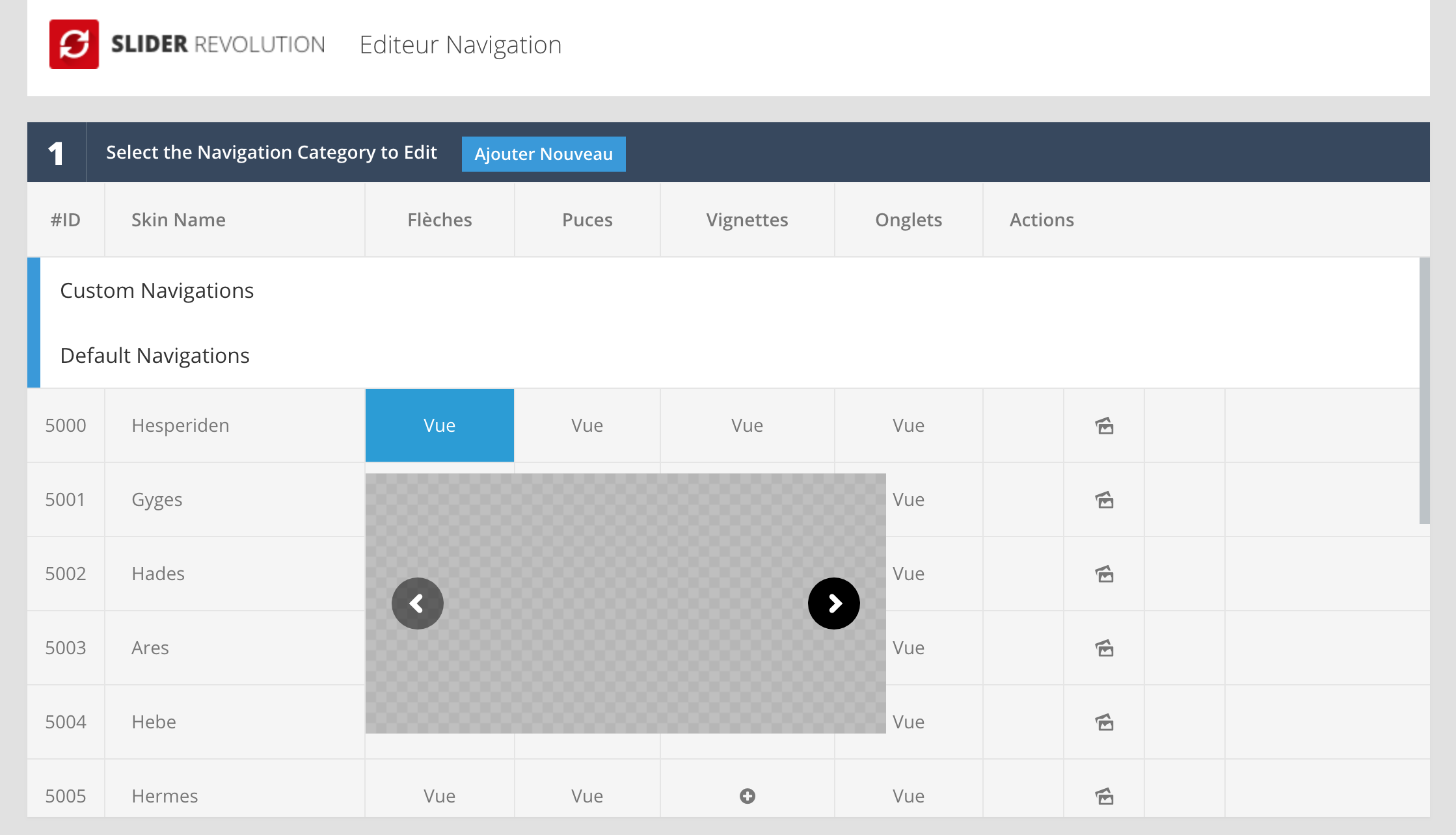Select highlighted Vue for Hesperiden Flèches
This screenshot has height=835, width=1456.
coord(440,425)
